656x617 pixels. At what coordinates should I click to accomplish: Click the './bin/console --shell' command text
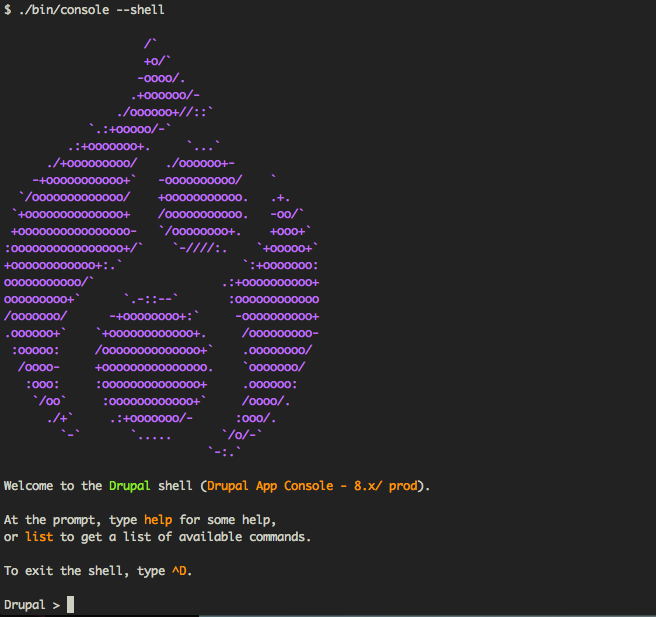click(x=92, y=10)
